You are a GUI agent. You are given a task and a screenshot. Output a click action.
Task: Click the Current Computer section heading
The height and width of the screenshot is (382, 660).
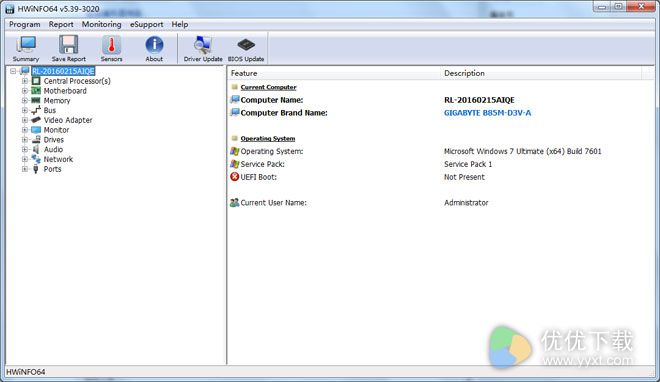click(x=269, y=87)
